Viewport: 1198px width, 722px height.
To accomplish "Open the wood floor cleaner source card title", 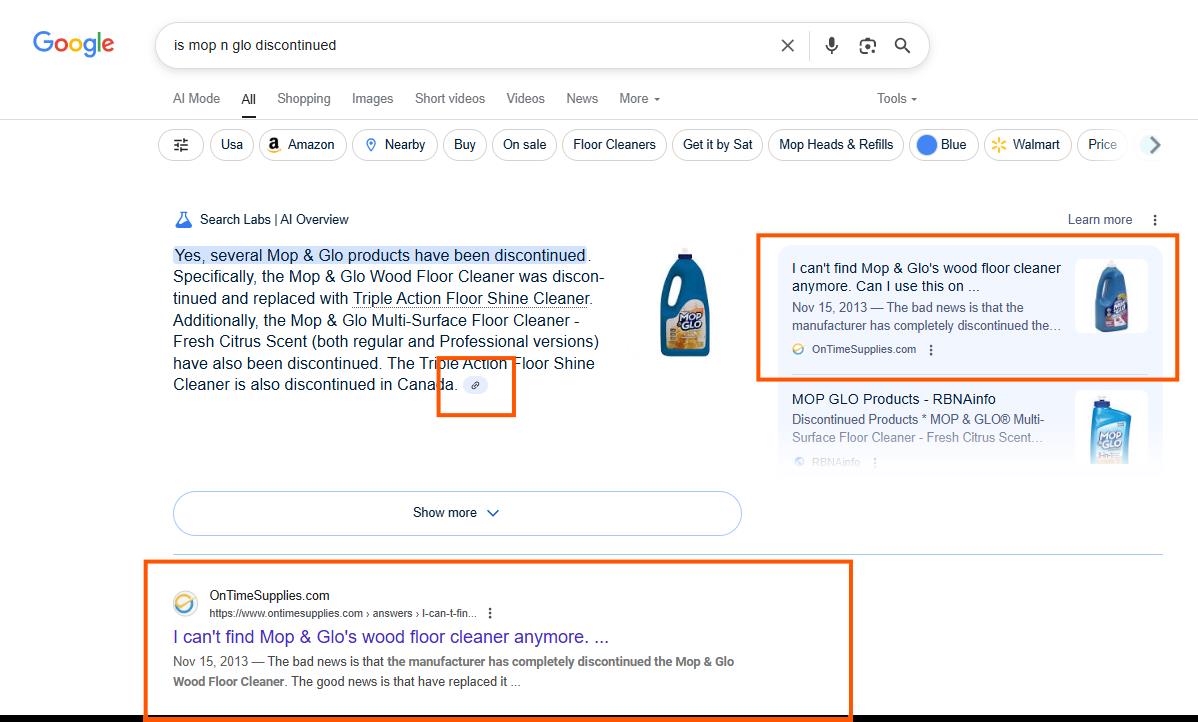I will [x=926, y=277].
